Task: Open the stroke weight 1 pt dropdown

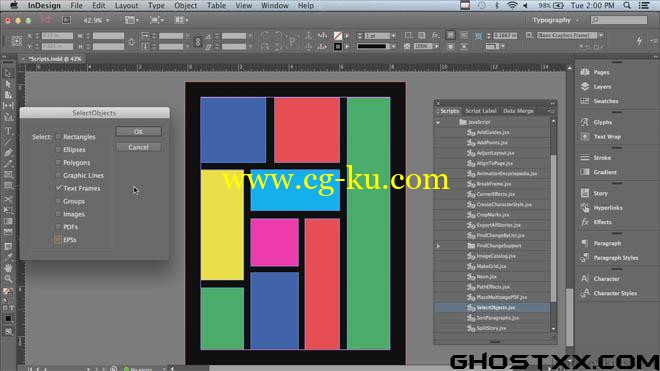Action: pos(394,36)
